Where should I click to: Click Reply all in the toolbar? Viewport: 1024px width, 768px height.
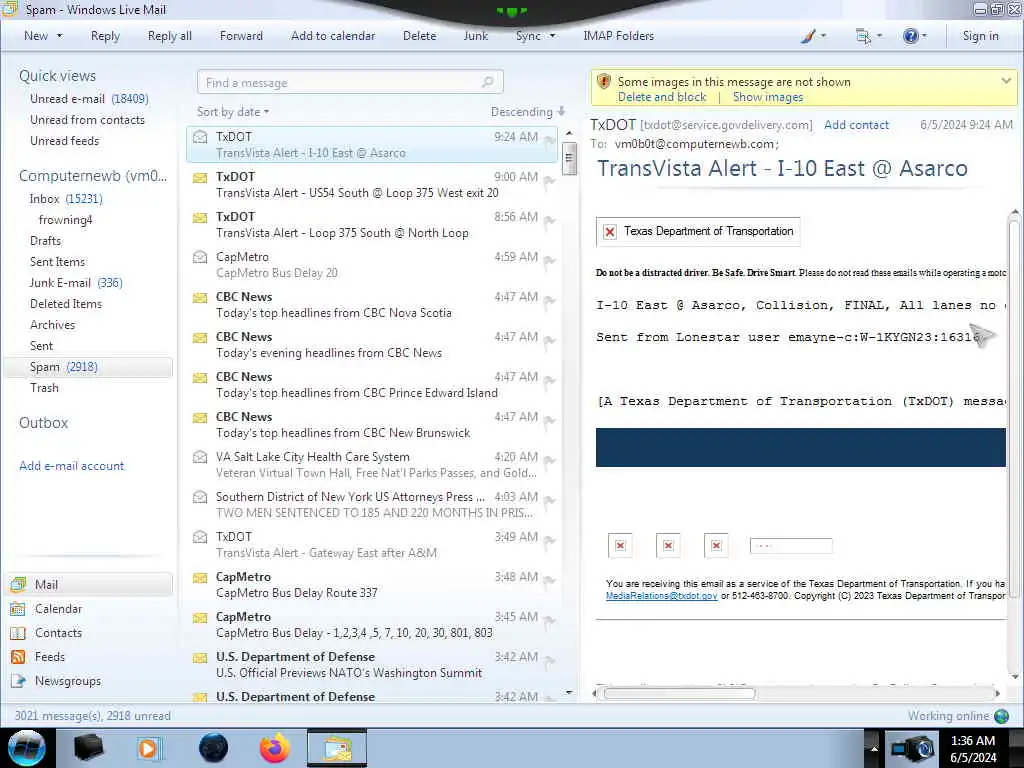click(x=170, y=36)
